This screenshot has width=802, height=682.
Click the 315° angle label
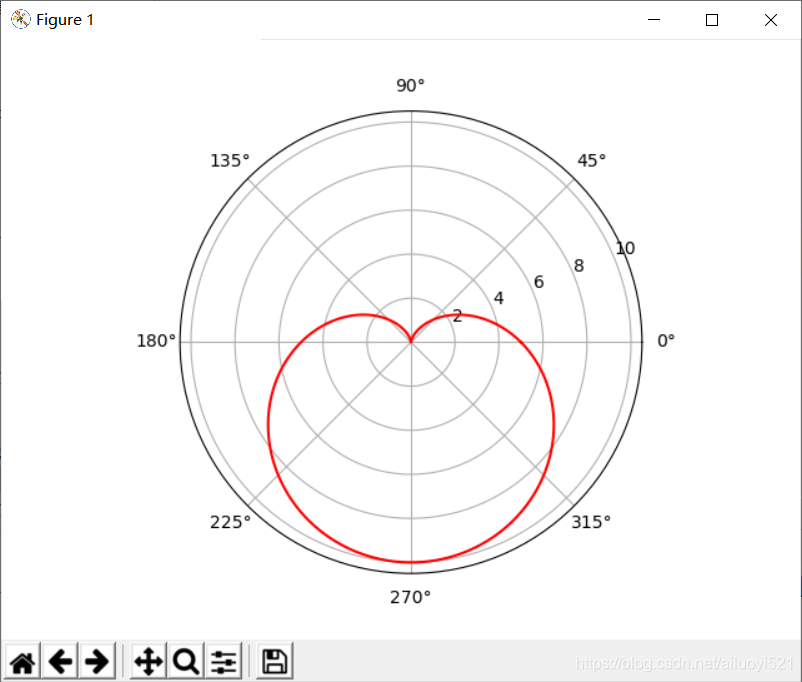pyautogui.click(x=591, y=522)
